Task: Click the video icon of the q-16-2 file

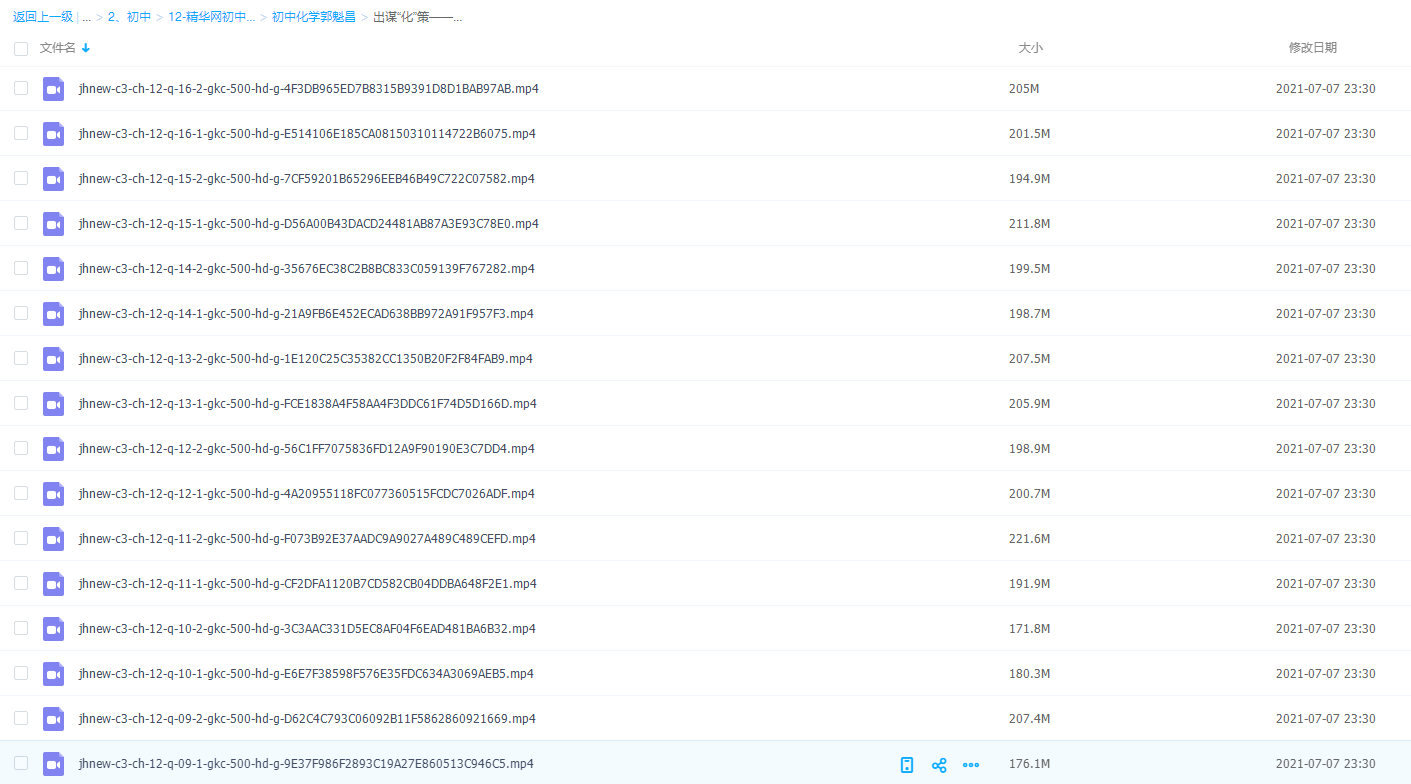Action: [53, 89]
